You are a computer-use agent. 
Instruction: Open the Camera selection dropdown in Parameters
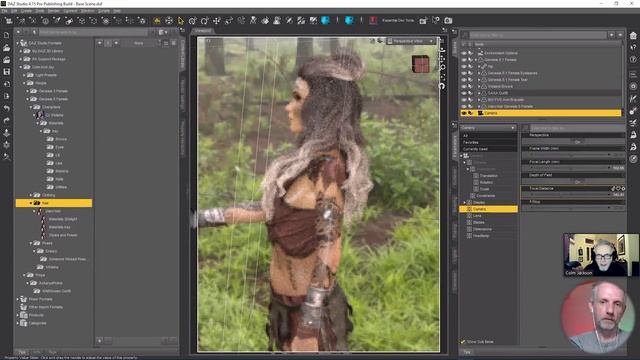[x=488, y=128]
